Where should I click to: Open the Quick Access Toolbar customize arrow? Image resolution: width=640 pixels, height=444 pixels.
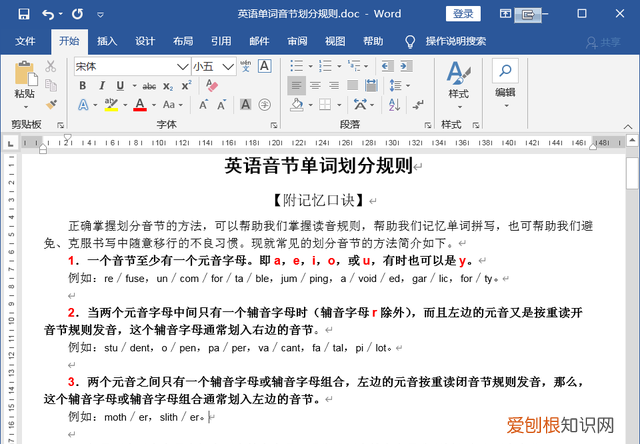[x=100, y=15]
